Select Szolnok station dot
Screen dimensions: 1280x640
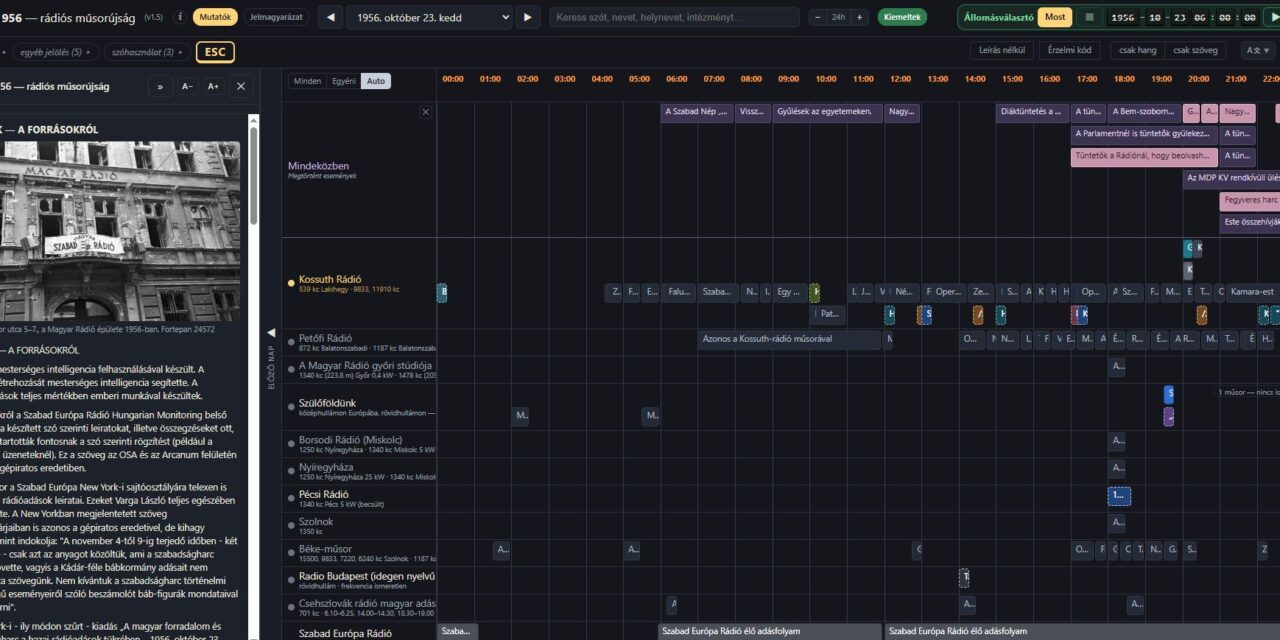(291, 524)
